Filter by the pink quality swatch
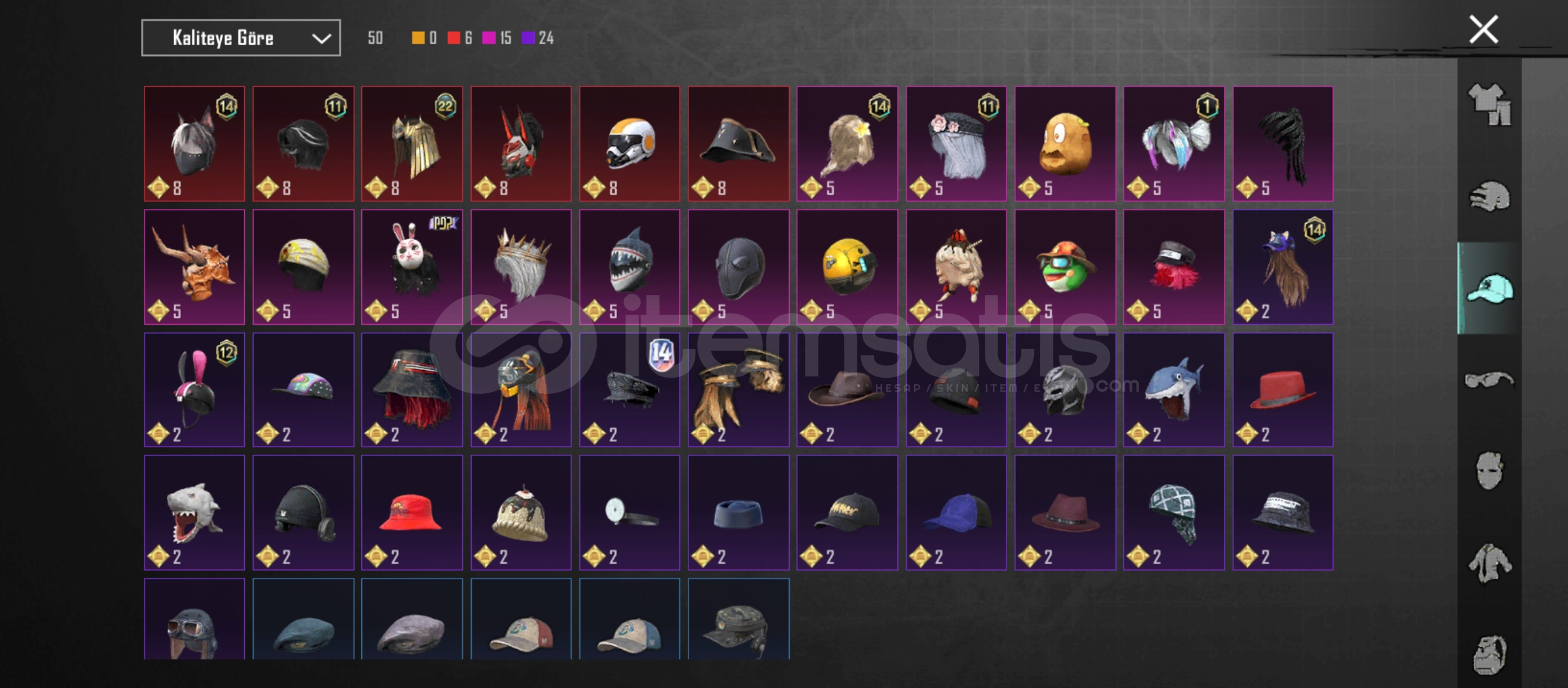Viewport: 1568px width, 688px height. 489,38
